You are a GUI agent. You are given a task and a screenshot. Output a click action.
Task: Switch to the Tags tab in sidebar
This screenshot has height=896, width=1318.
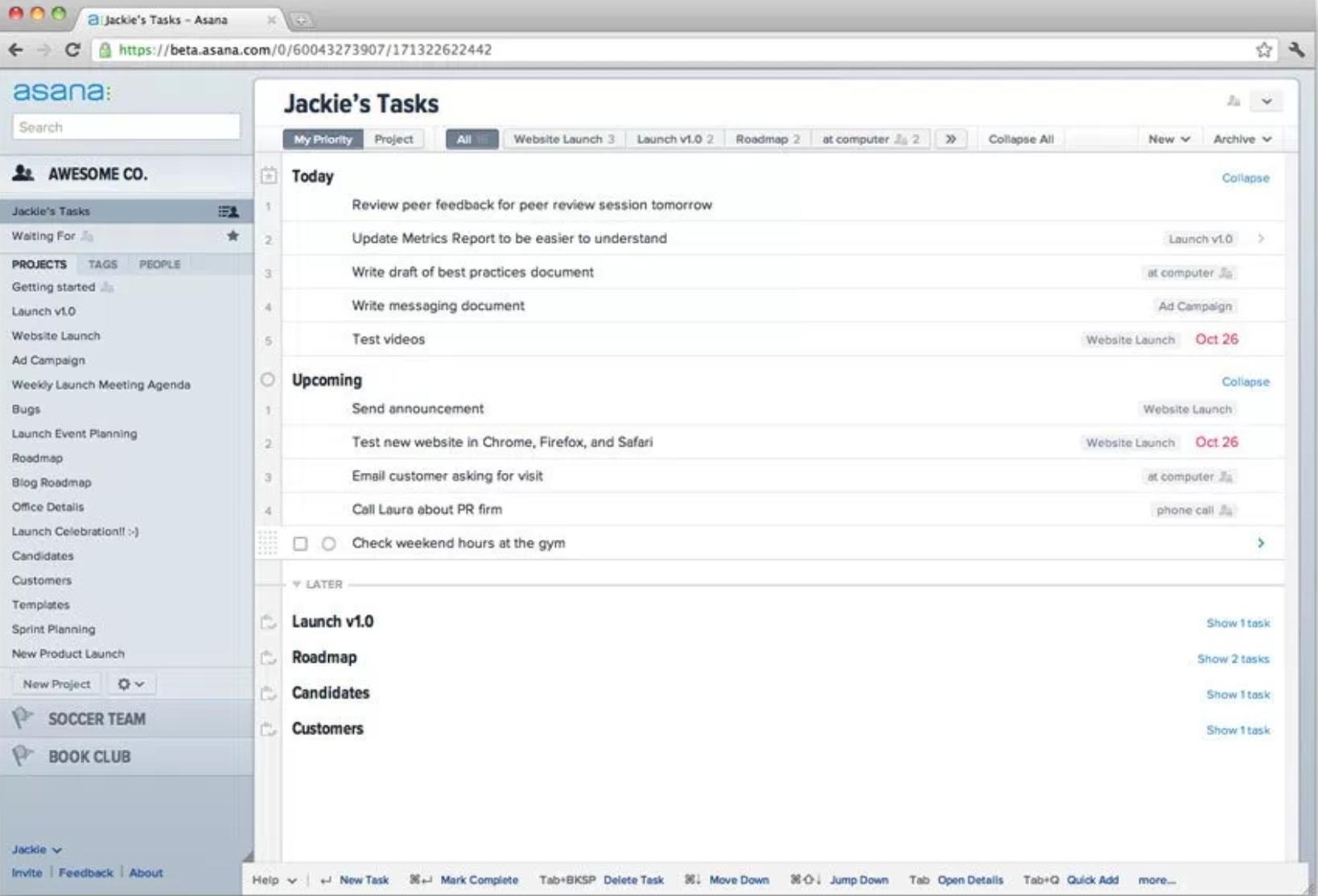102,264
